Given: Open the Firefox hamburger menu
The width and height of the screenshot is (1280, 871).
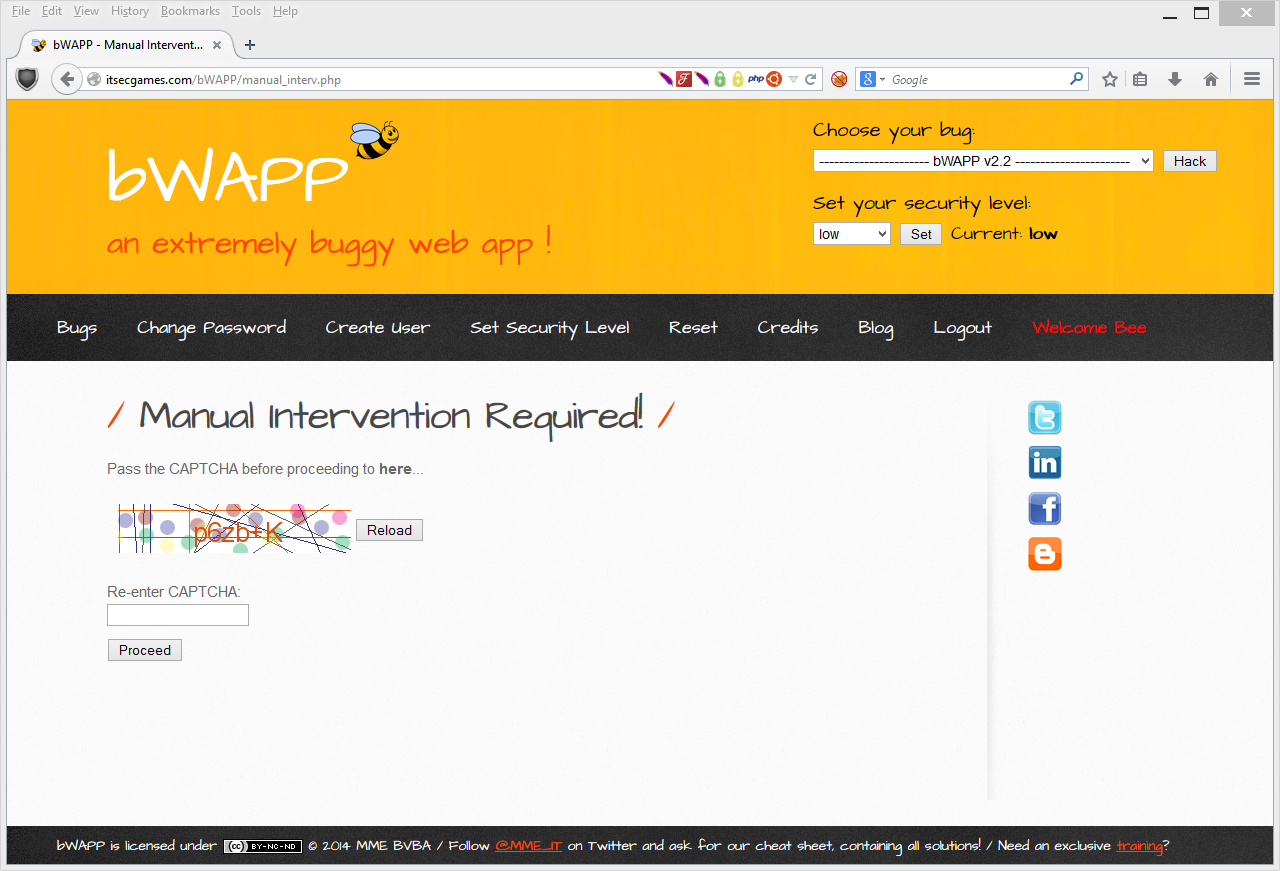Looking at the screenshot, I should pyautogui.click(x=1251, y=80).
